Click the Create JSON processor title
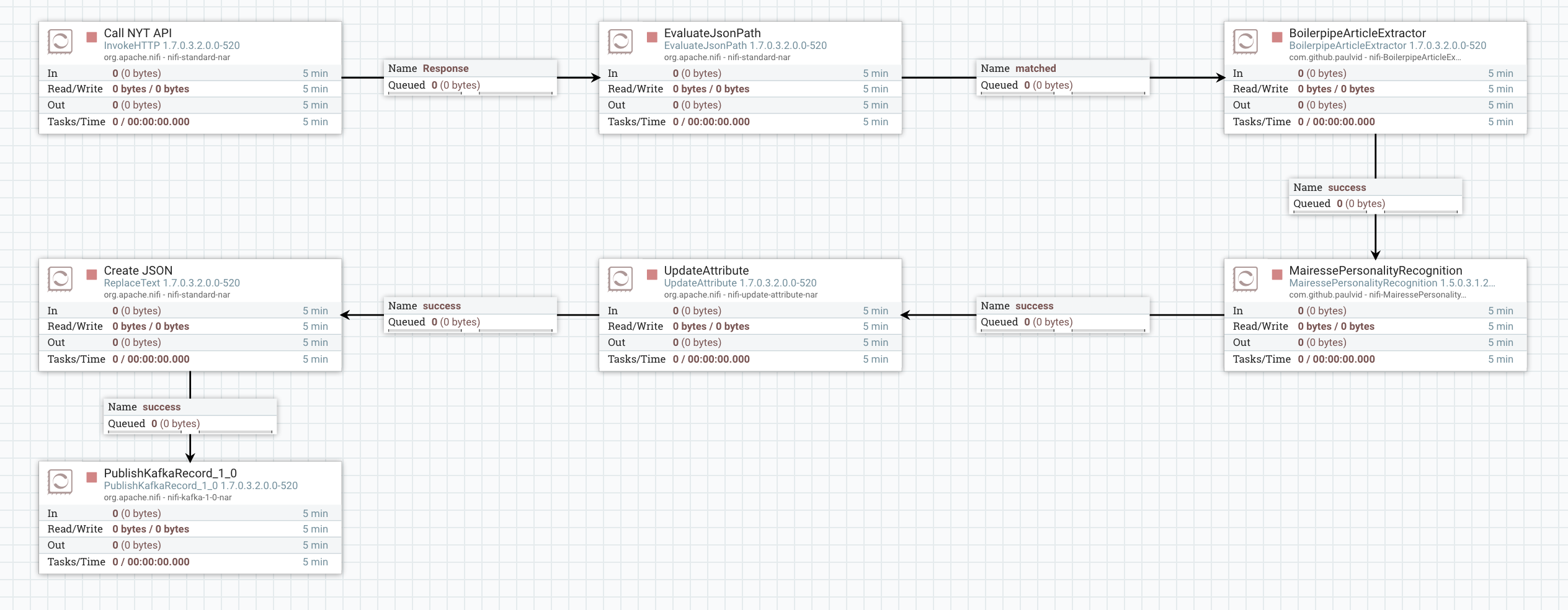1568x610 pixels. tap(138, 270)
